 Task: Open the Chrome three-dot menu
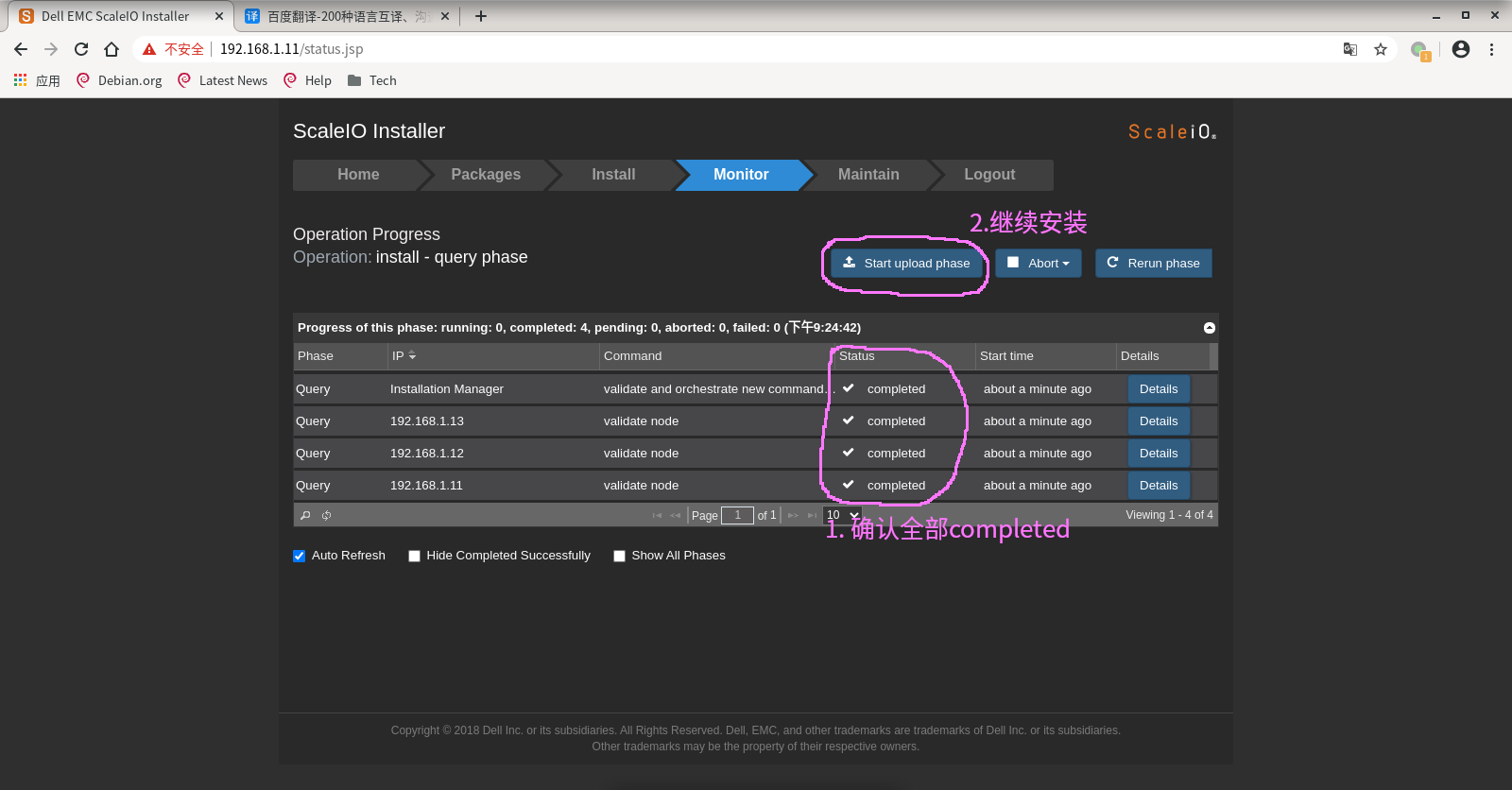pos(1491,49)
